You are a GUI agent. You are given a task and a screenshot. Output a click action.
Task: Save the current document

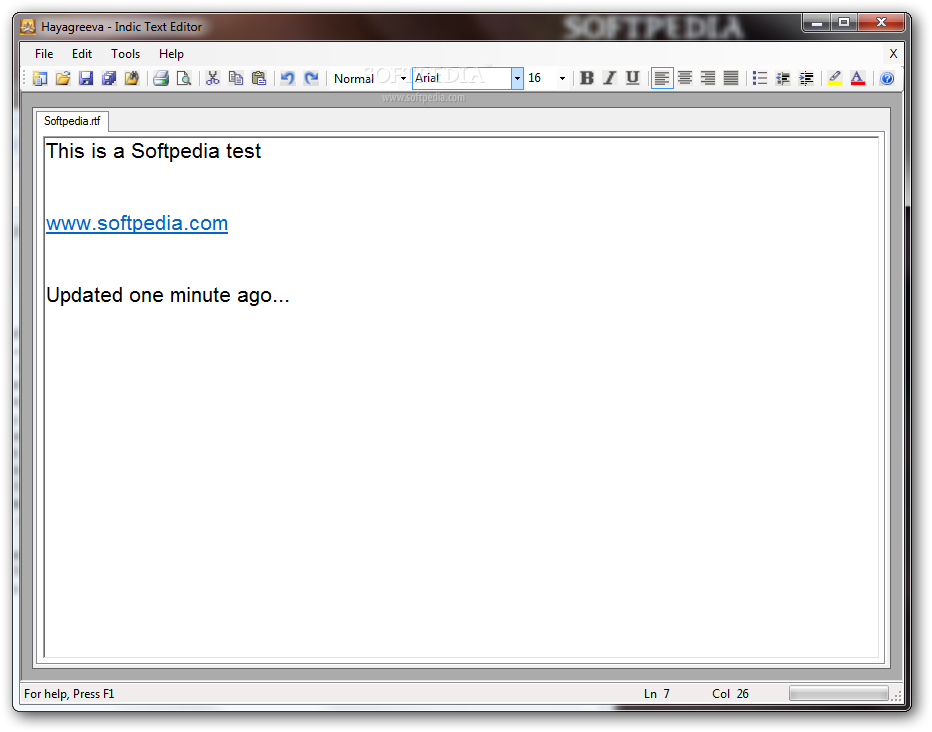click(86, 78)
